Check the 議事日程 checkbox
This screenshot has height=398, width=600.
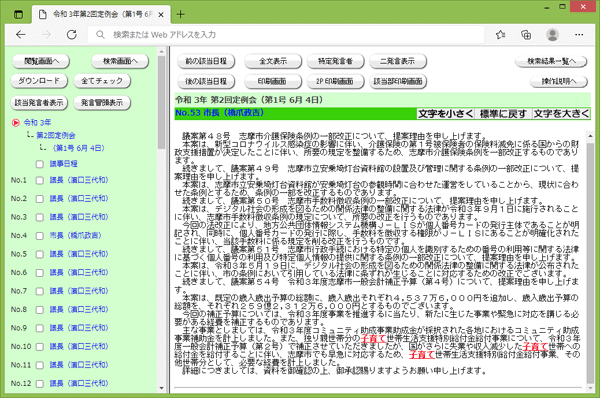tap(39, 164)
